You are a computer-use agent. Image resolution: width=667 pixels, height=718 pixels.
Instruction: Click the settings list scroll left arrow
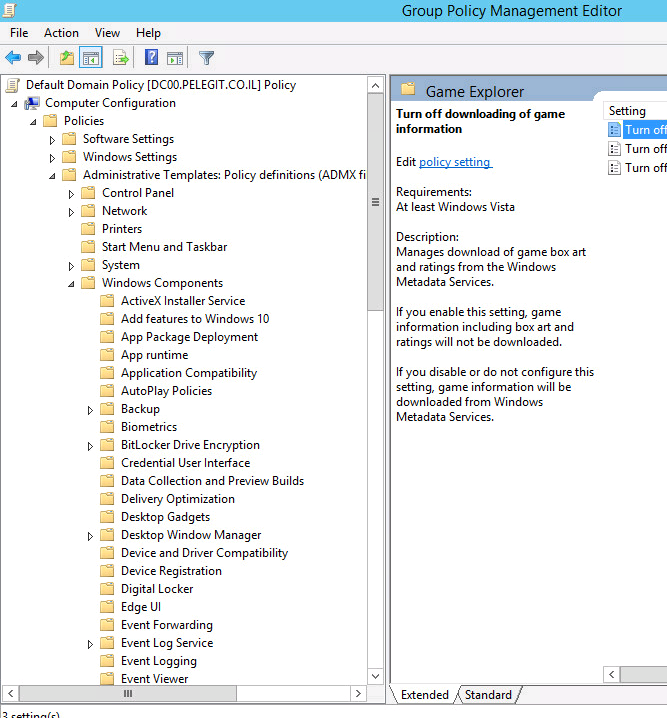[x=612, y=674]
